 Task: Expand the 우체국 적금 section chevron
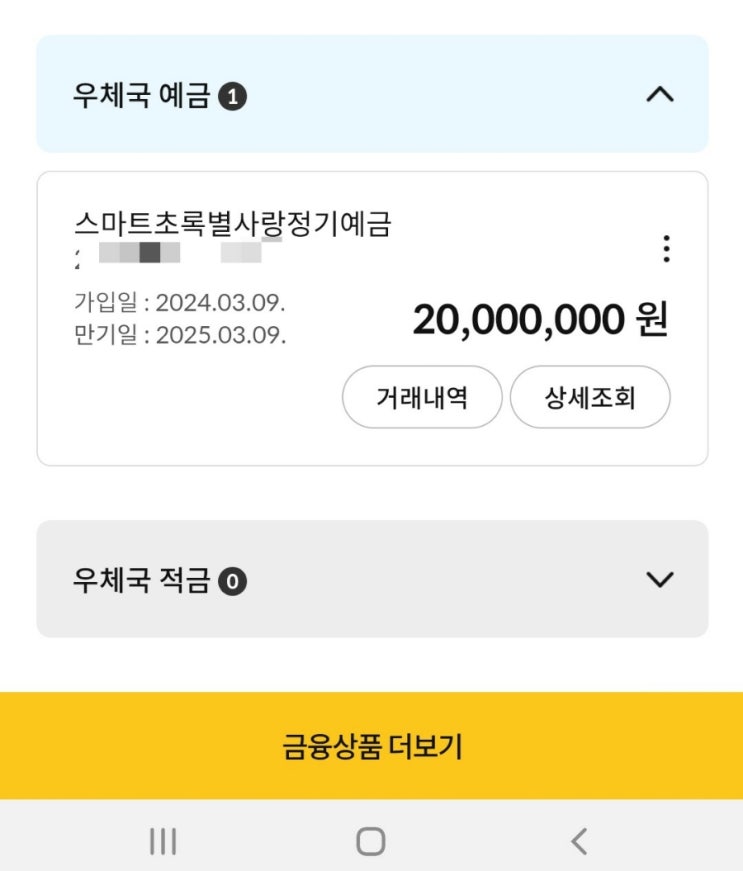coord(660,579)
